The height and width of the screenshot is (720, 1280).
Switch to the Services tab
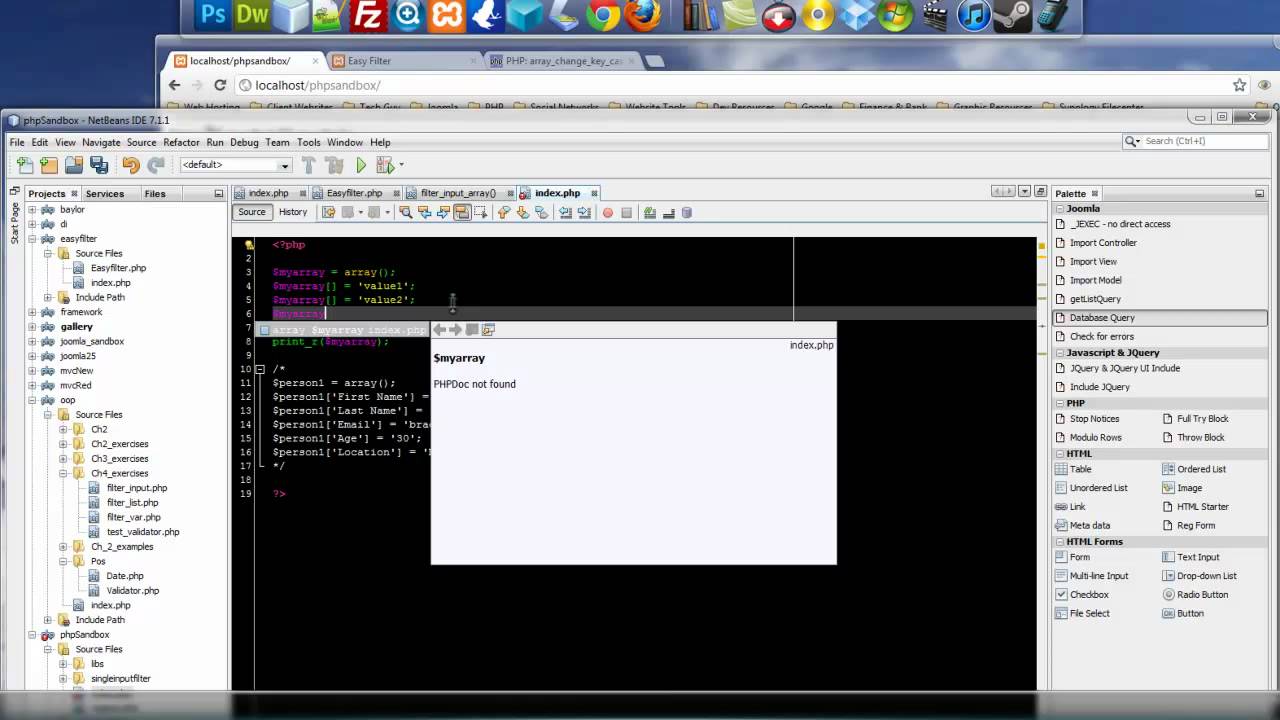click(104, 194)
